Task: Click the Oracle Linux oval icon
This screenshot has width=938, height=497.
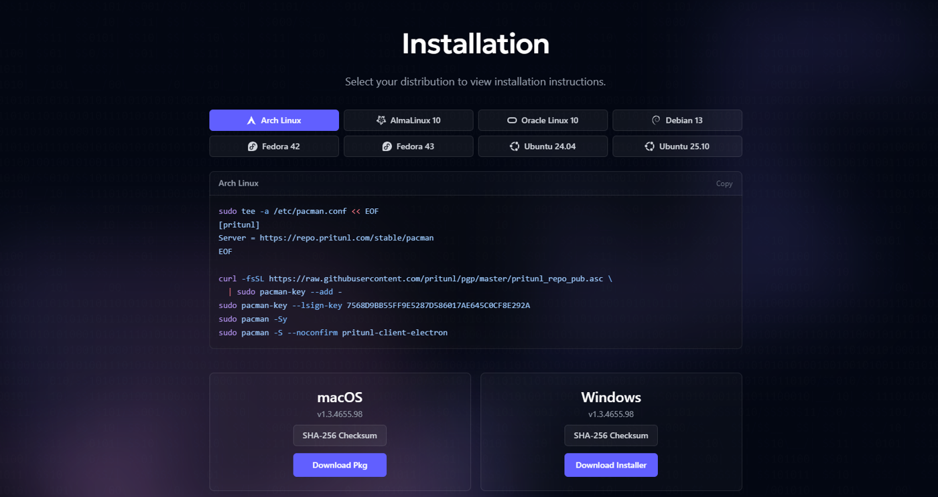Action: coord(511,120)
